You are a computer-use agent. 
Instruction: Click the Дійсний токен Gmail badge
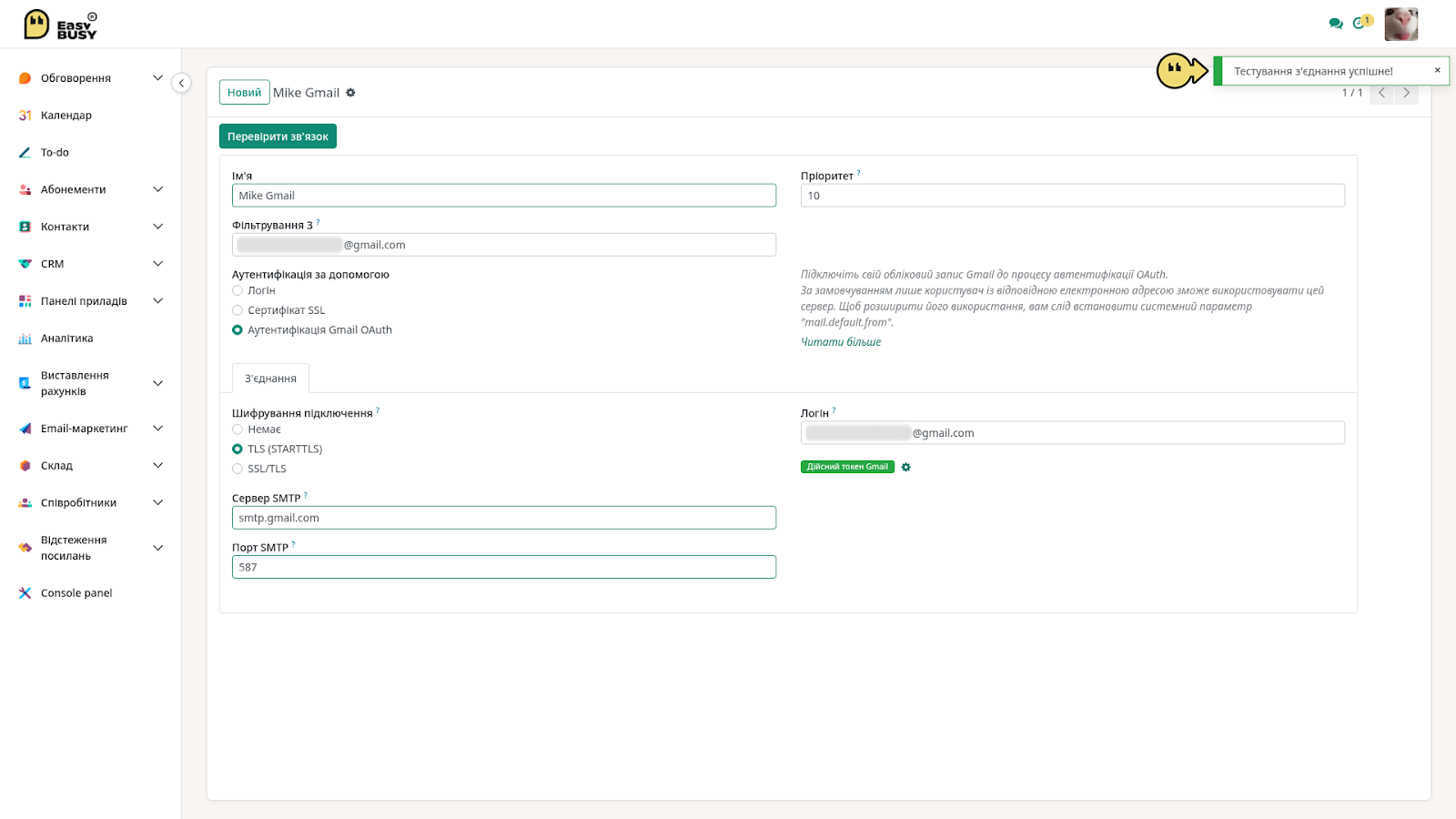[x=847, y=467]
